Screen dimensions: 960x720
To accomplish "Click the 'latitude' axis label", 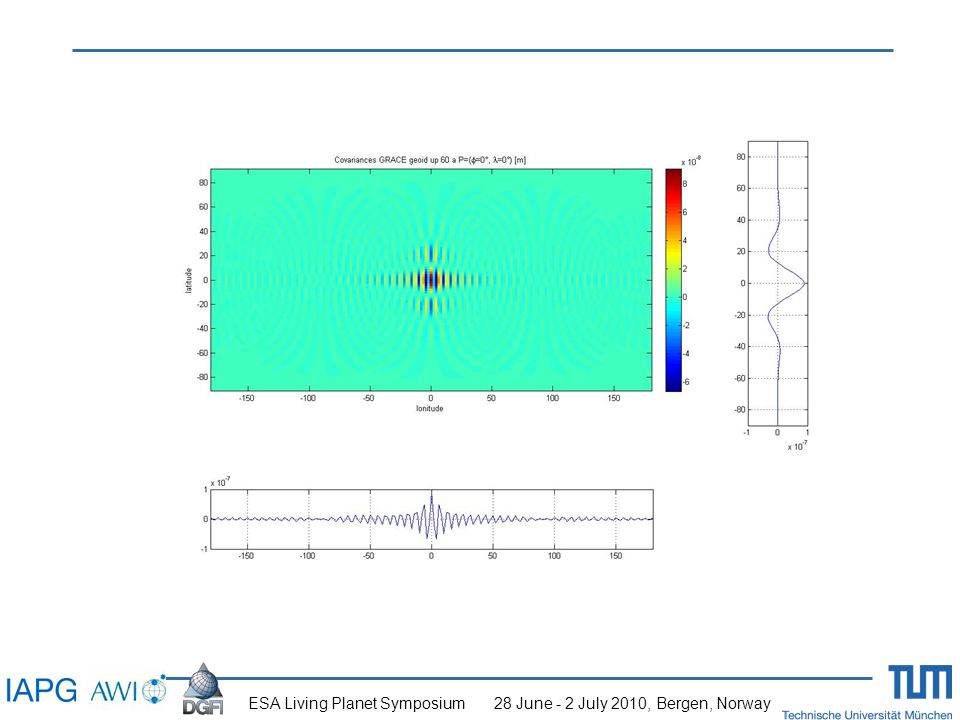I will (x=189, y=280).
